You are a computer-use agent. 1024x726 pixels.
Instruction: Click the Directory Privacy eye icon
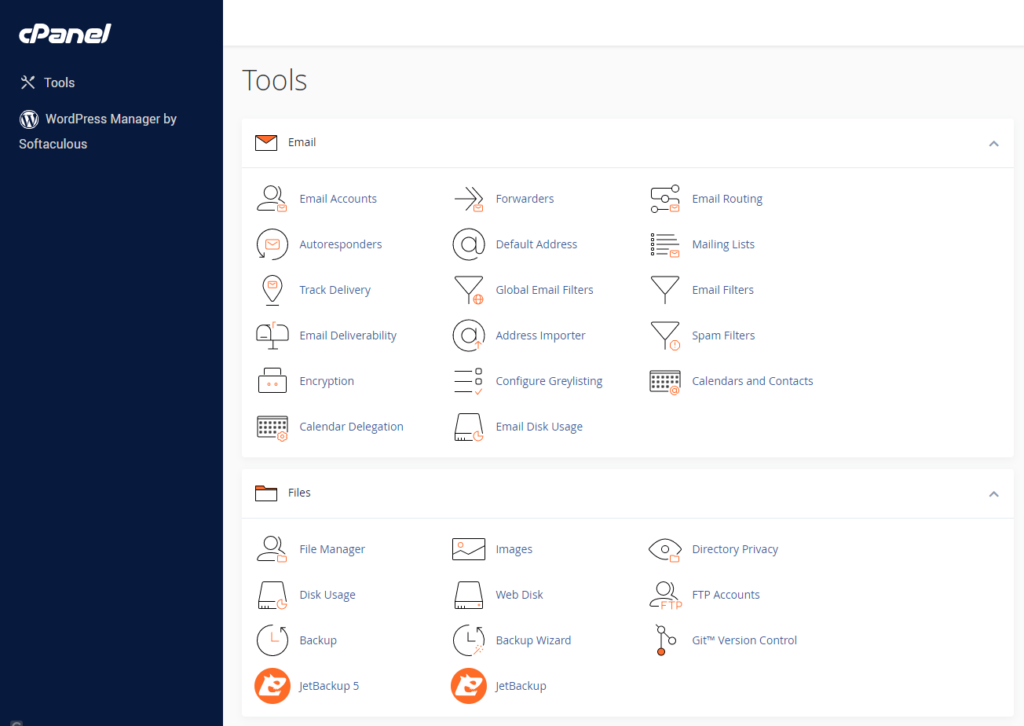pyautogui.click(x=665, y=549)
